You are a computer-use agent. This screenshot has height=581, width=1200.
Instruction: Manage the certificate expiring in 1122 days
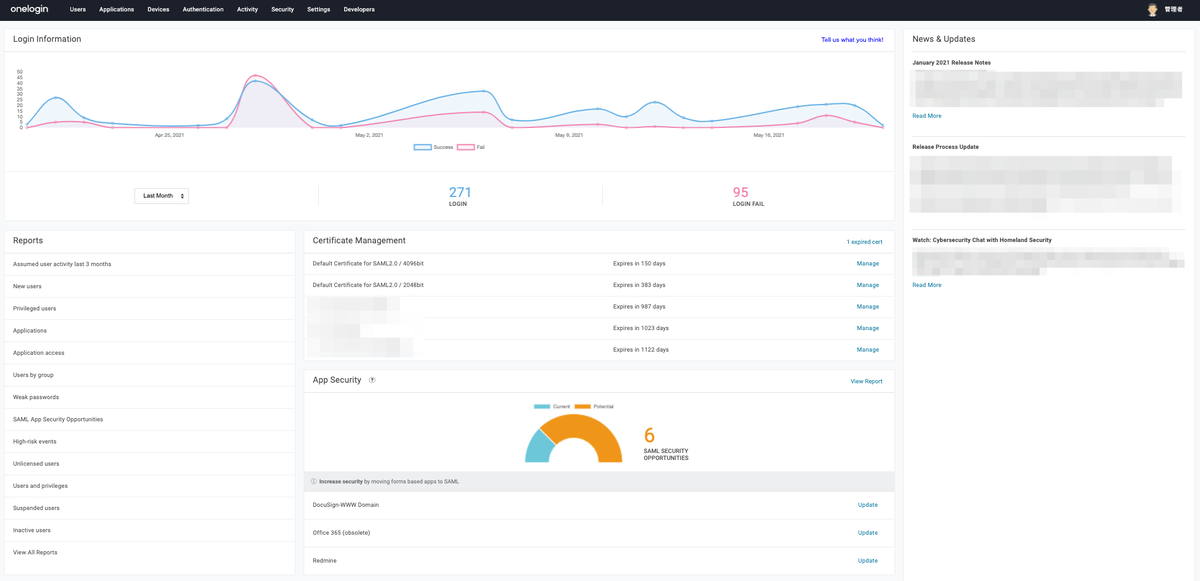click(x=868, y=350)
